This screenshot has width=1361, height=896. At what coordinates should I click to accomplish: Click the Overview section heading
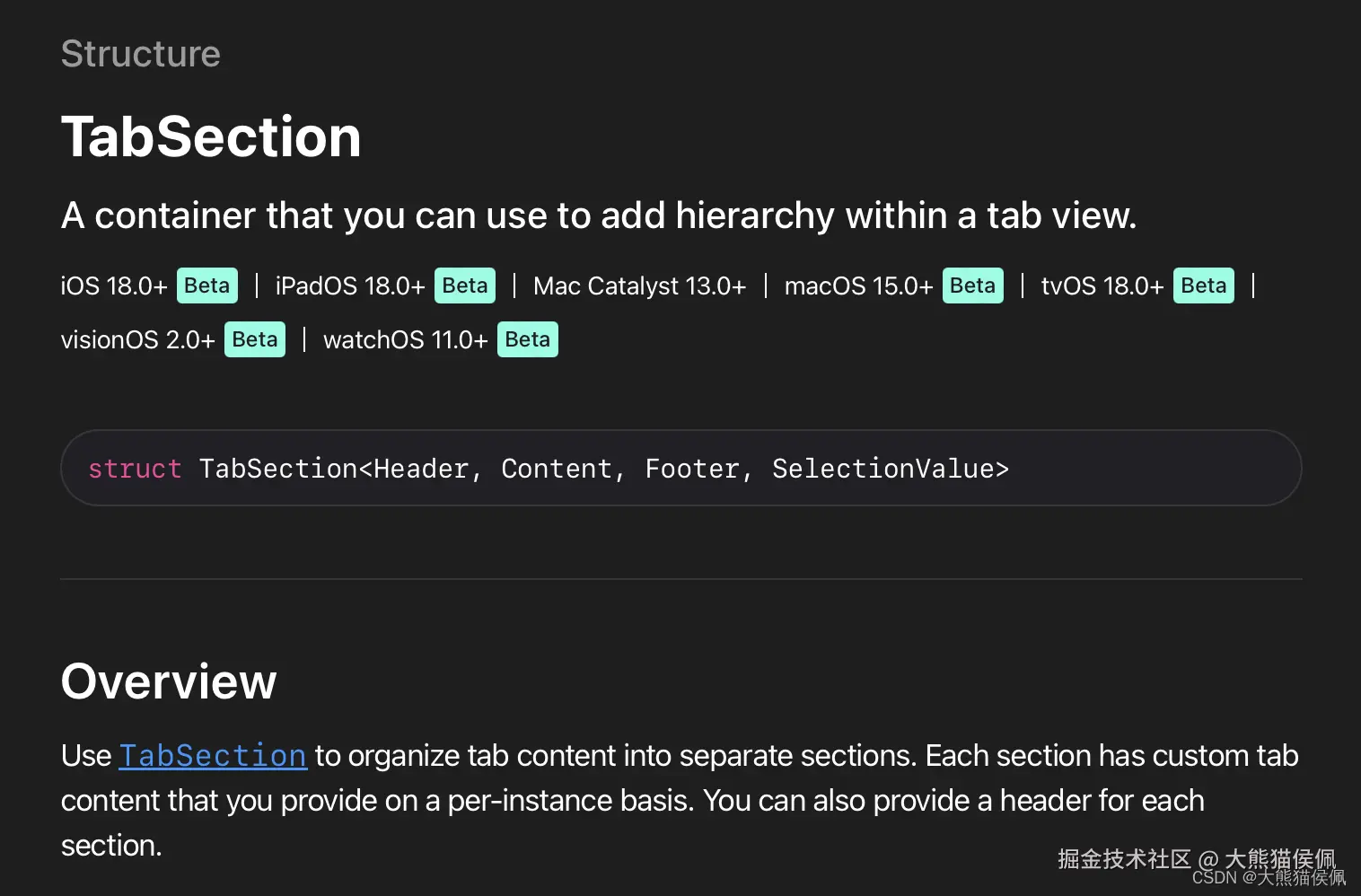coord(169,681)
